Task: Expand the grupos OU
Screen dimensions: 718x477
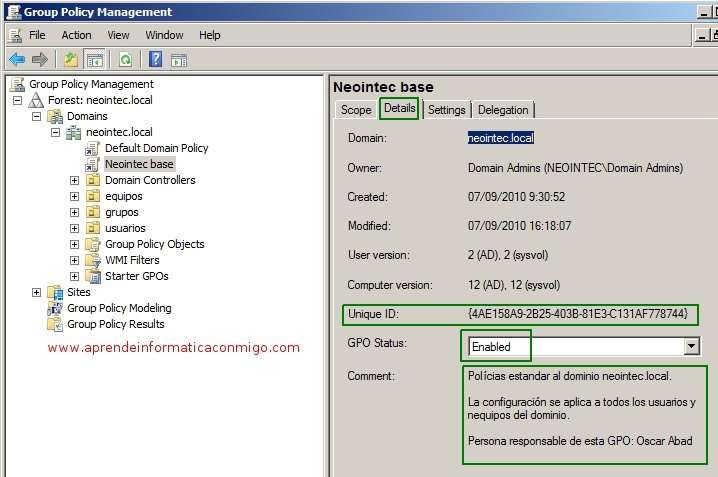Action: pyautogui.click(x=74, y=212)
